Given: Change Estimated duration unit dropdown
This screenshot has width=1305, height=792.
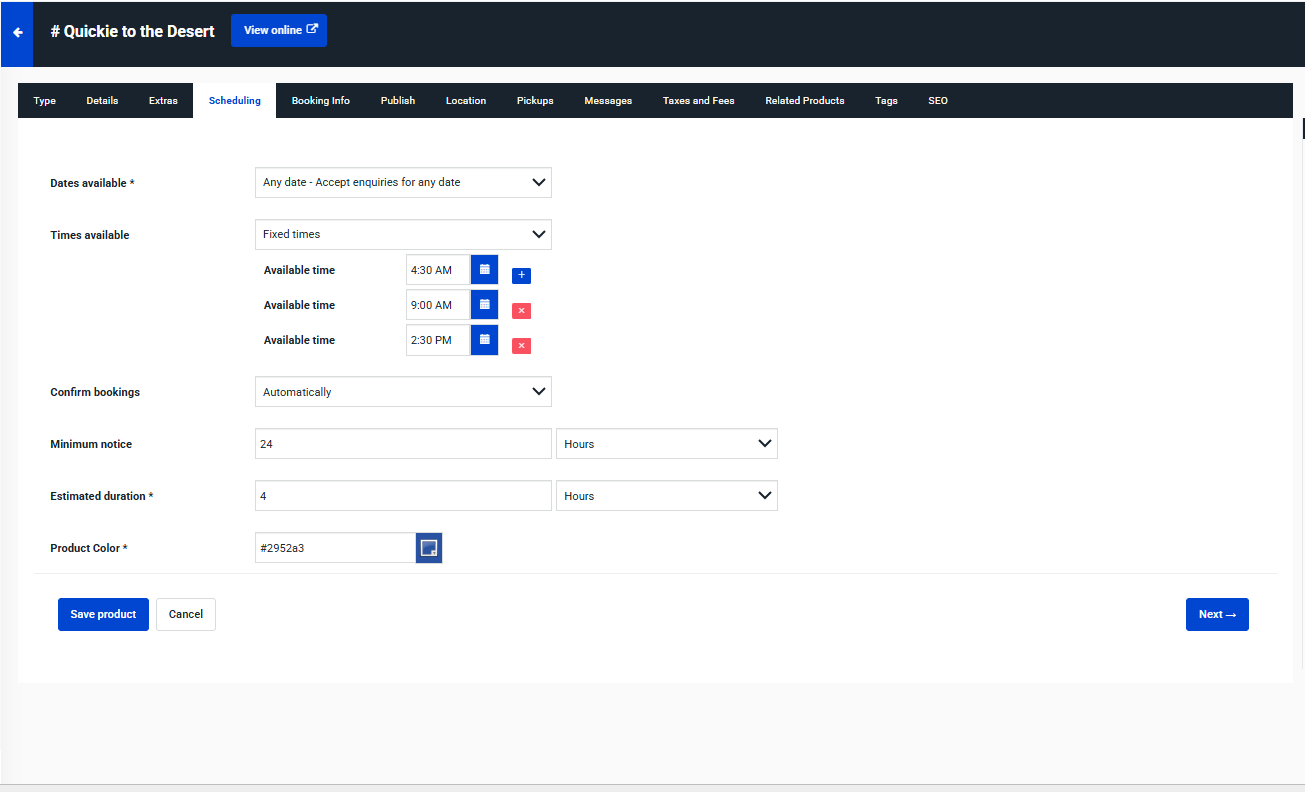Looking at the screenshot, I should click(x=667, y=496).
